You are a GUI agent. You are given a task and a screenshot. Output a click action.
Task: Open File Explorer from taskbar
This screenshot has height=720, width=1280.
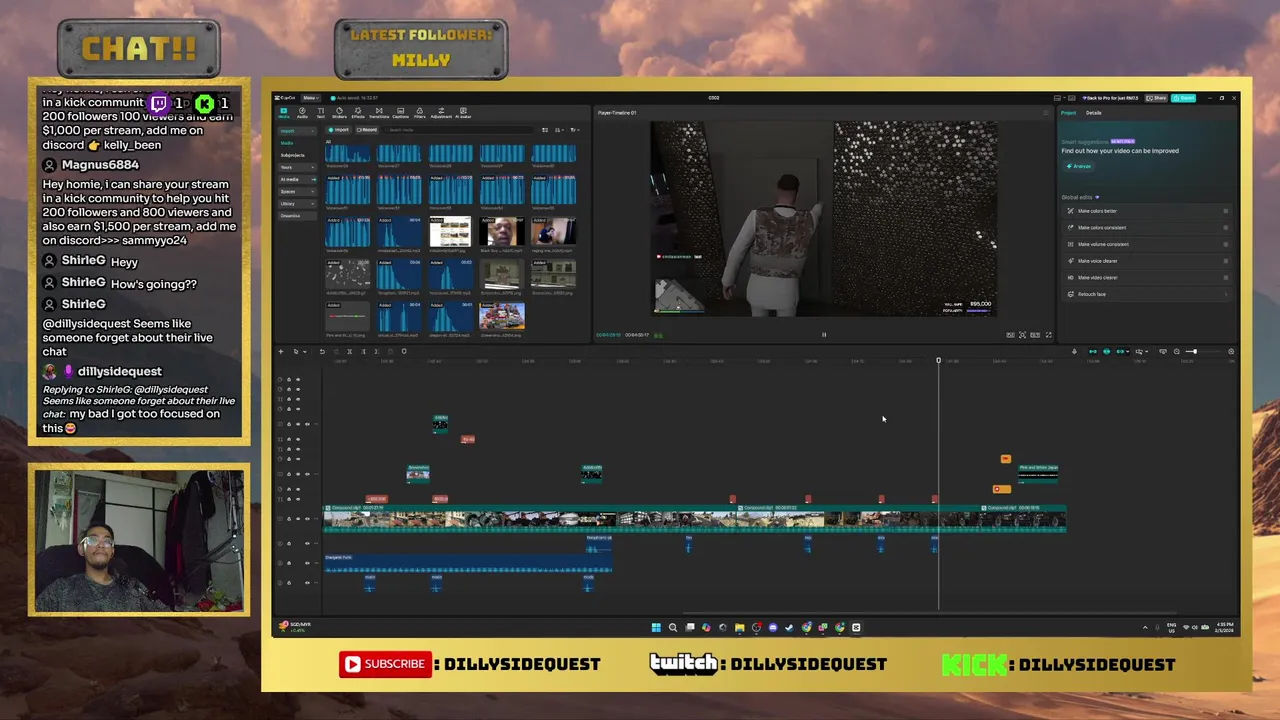(739, 627)
